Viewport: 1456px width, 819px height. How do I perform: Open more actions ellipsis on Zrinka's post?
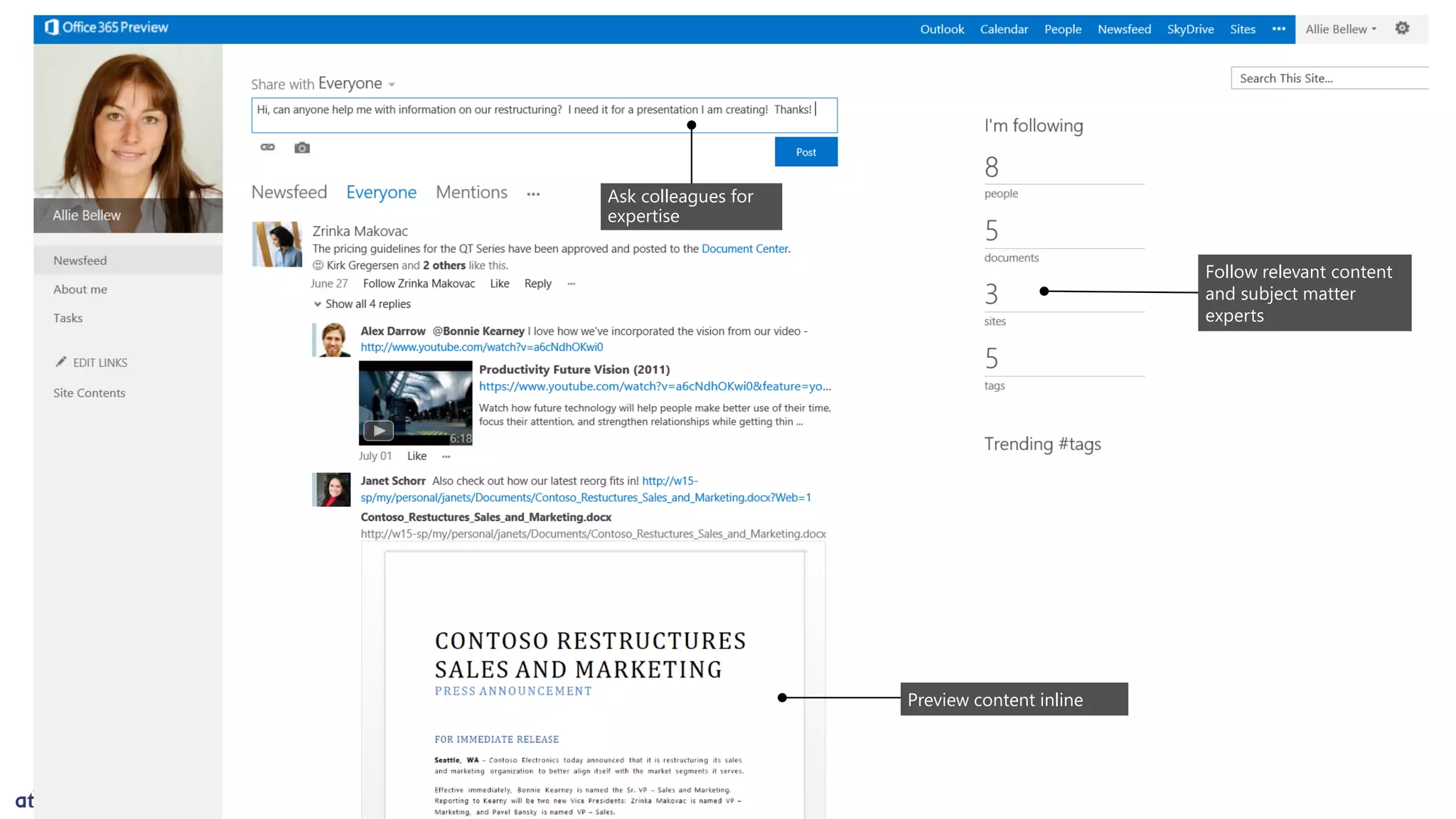pyautogui.click(x=571, y=284)
